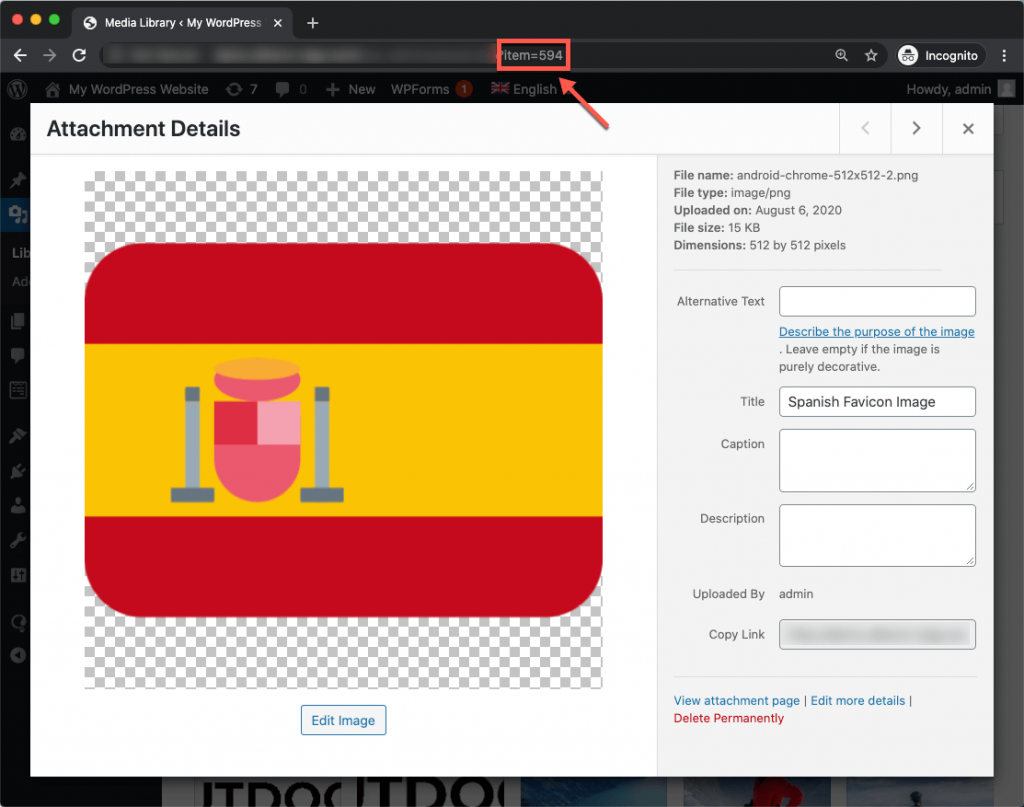Open View attachment page link

click(737, 701)
